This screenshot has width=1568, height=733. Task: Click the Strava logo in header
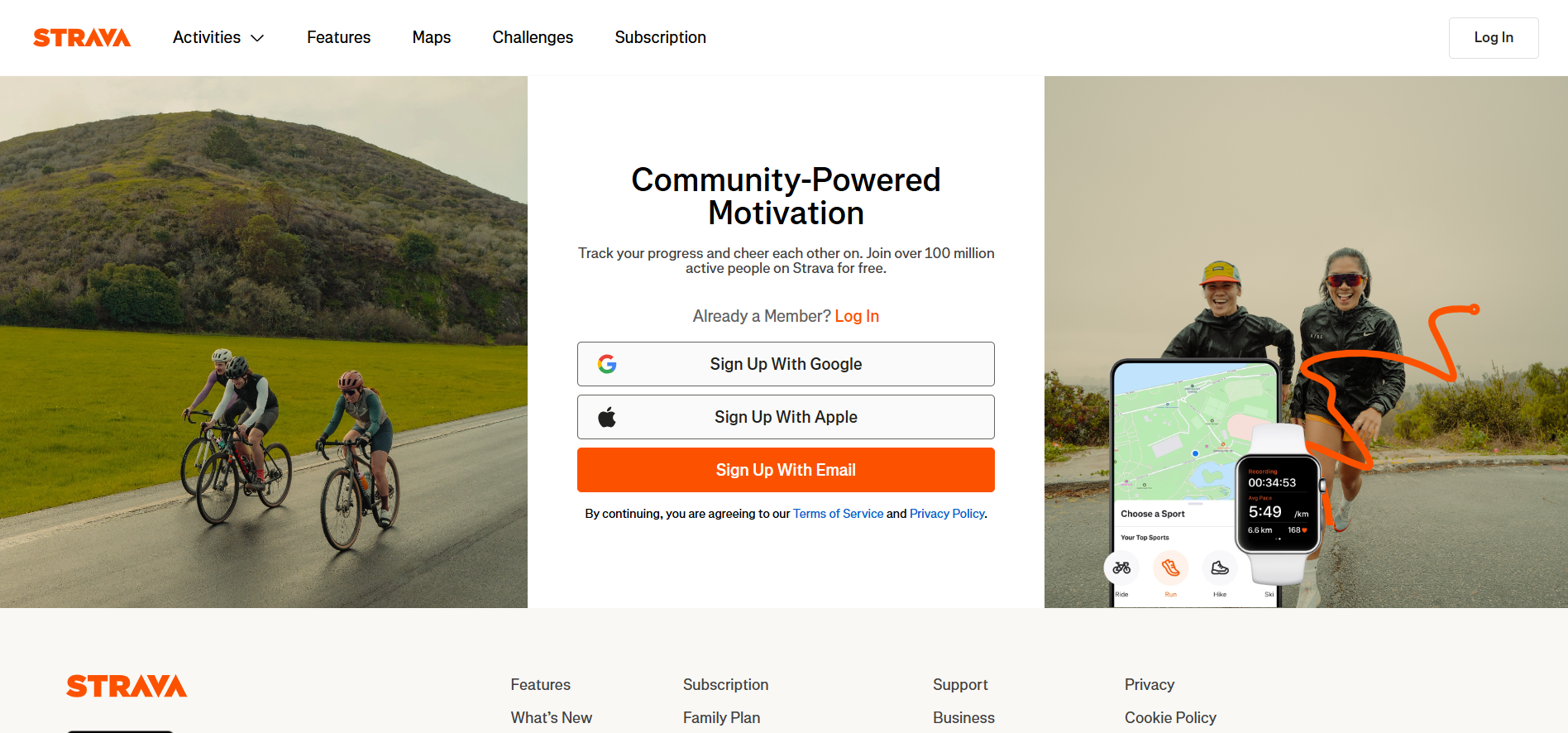[82, 37]
